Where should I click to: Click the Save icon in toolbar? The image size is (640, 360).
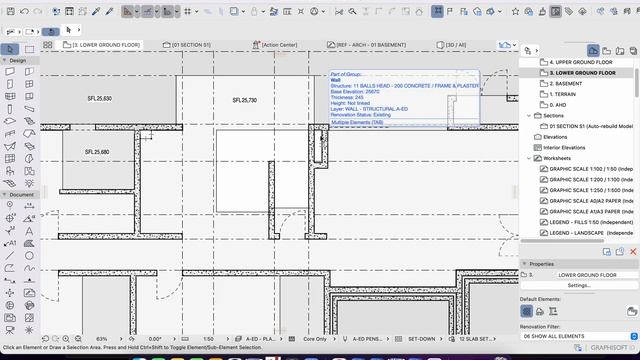11,11
